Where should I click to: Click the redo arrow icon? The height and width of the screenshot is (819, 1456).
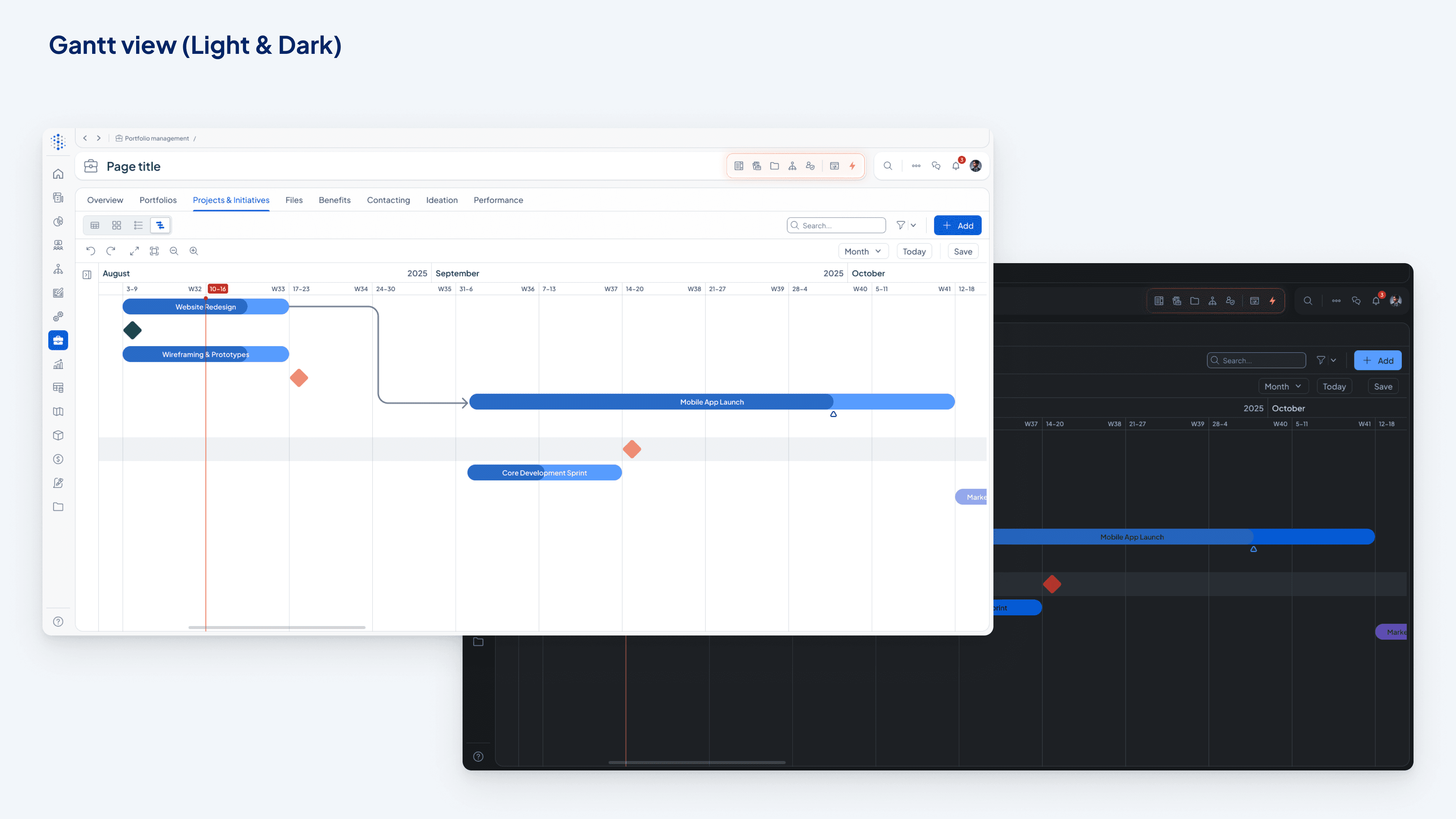tap(111, 251)
